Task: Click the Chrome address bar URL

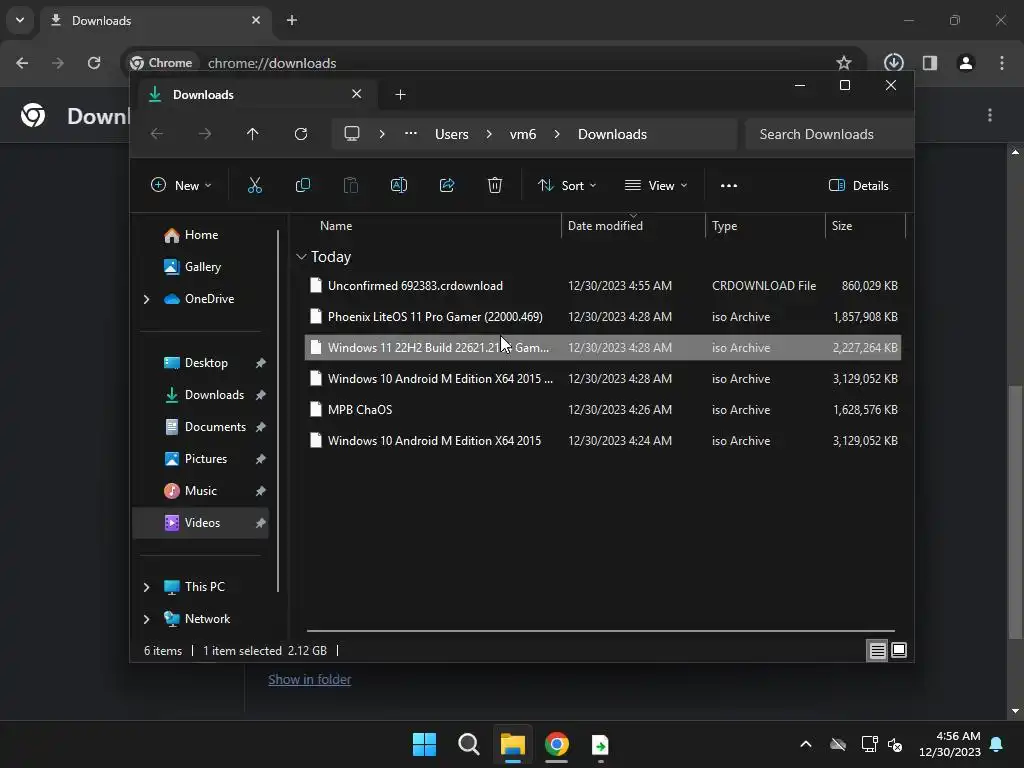Action: click(x=272, y=63)
